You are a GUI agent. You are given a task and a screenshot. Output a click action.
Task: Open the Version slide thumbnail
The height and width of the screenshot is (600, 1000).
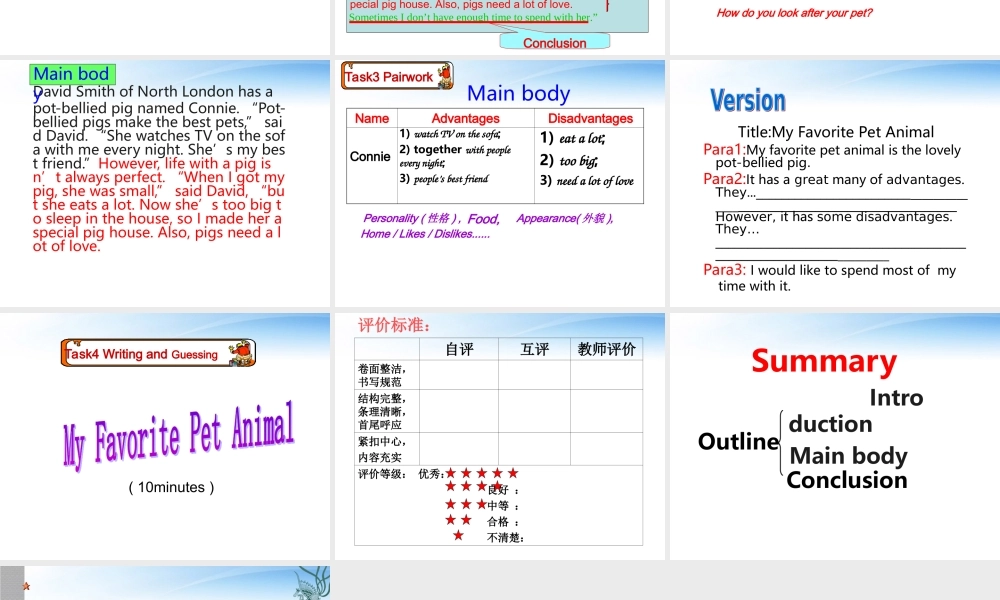coord(835,183)
